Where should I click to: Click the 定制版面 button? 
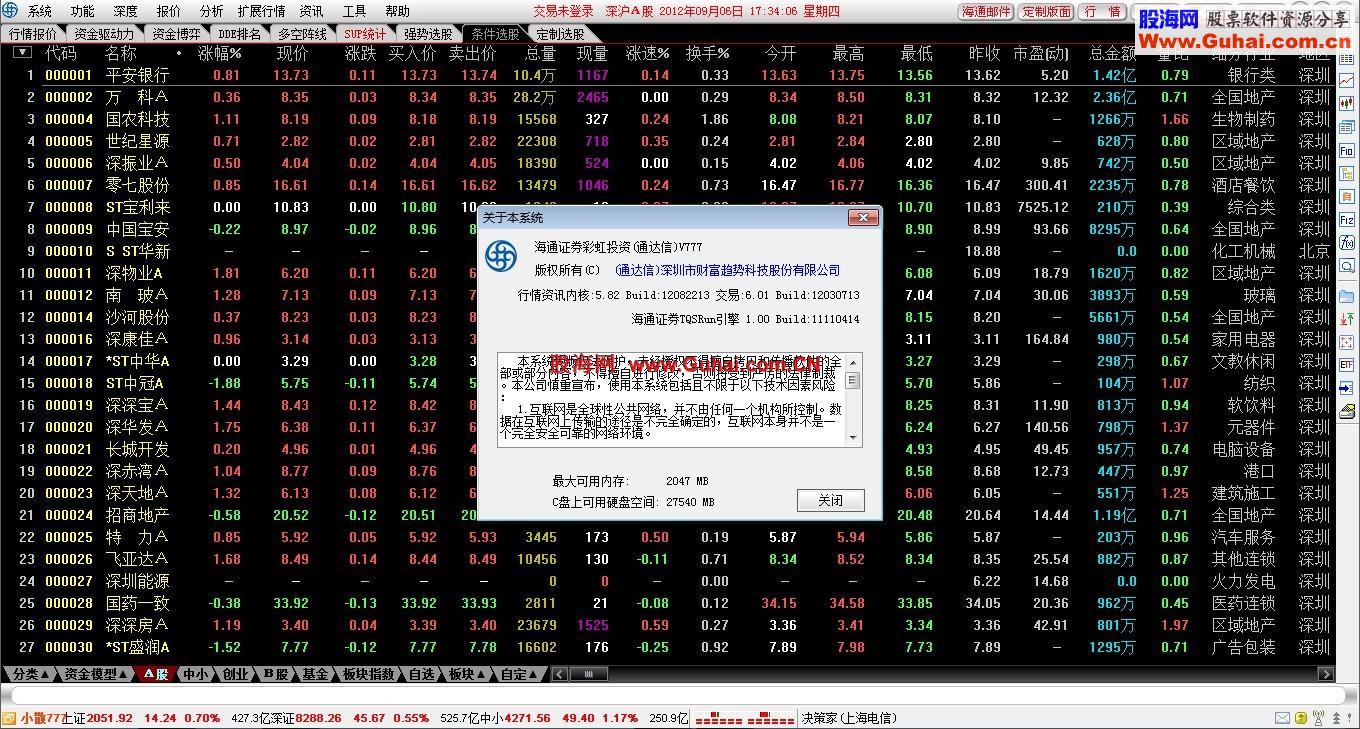pyautogui.click(x=1046, y=11)
